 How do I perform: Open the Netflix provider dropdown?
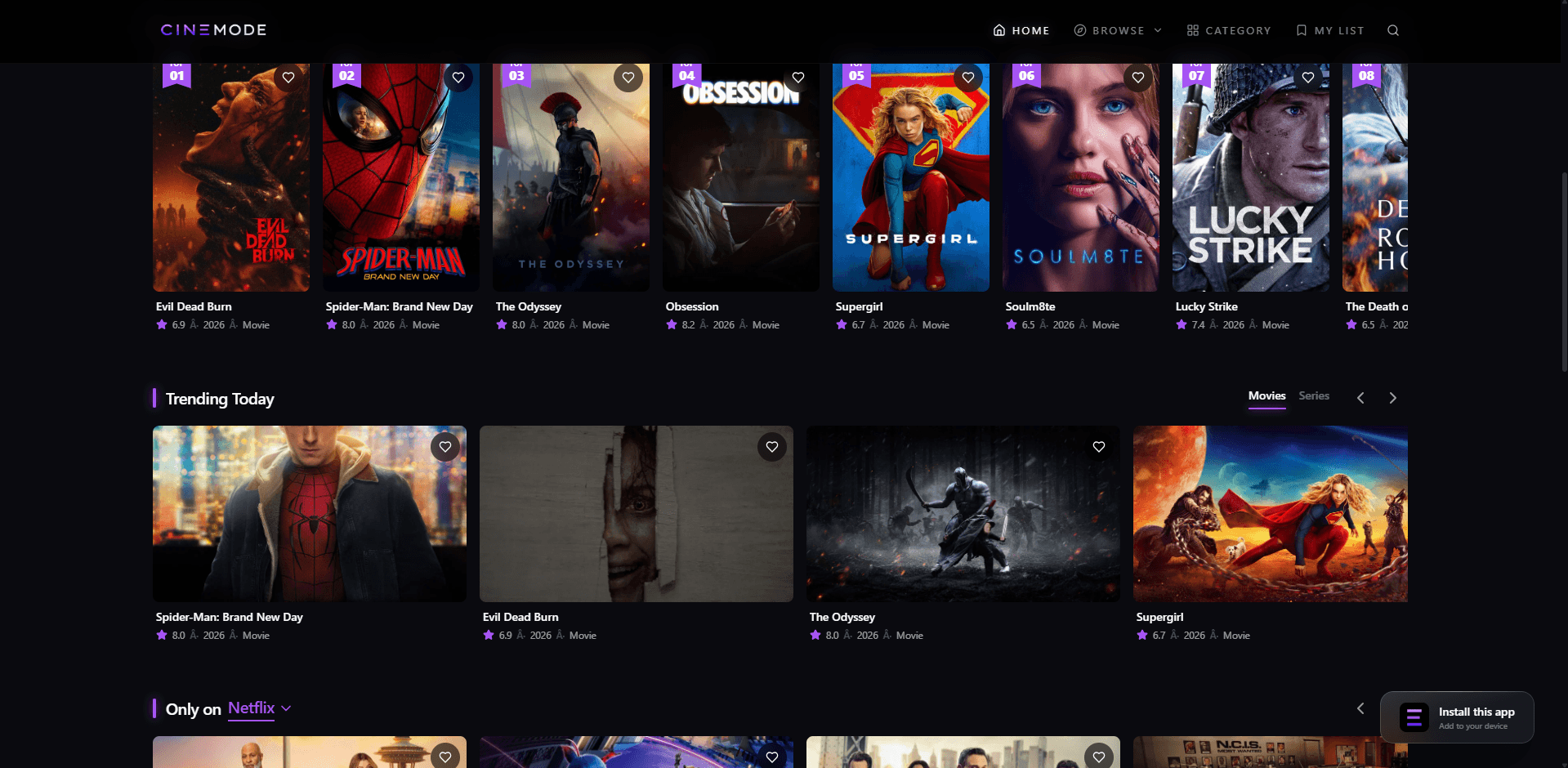259,708
